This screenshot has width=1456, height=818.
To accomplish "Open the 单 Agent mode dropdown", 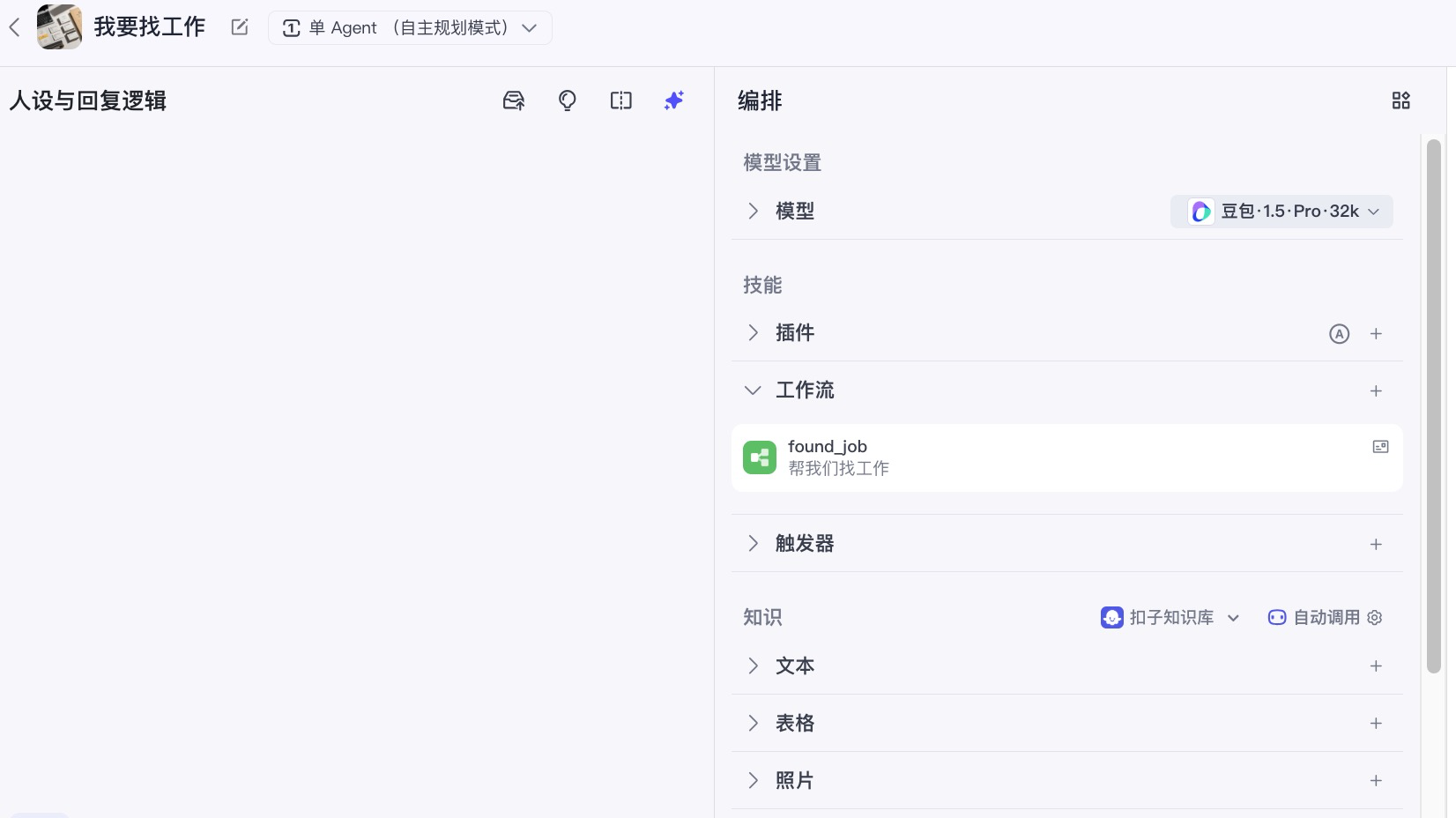I will tap(410, 27).
